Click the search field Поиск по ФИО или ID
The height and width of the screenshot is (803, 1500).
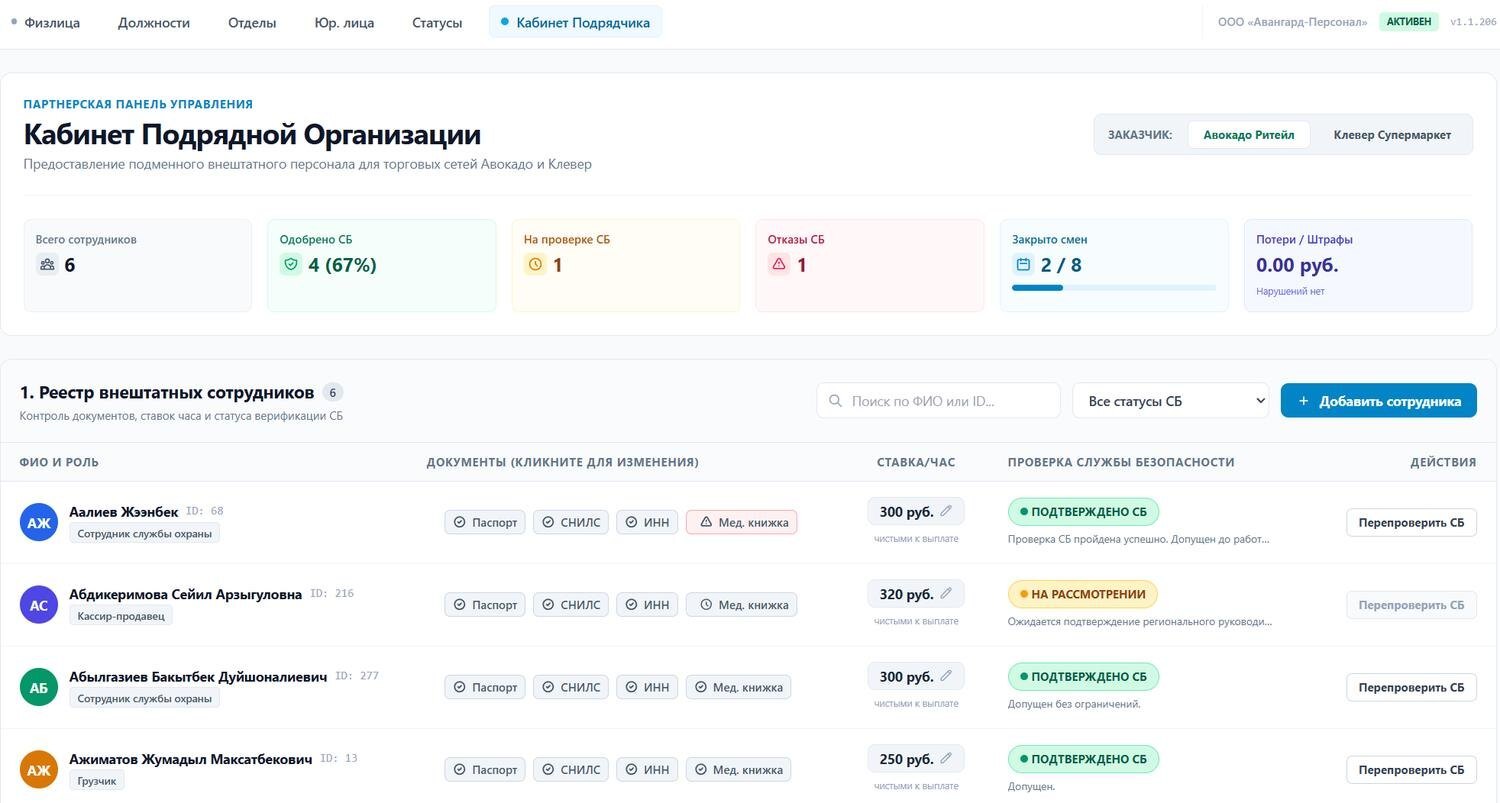coord(938,401)
